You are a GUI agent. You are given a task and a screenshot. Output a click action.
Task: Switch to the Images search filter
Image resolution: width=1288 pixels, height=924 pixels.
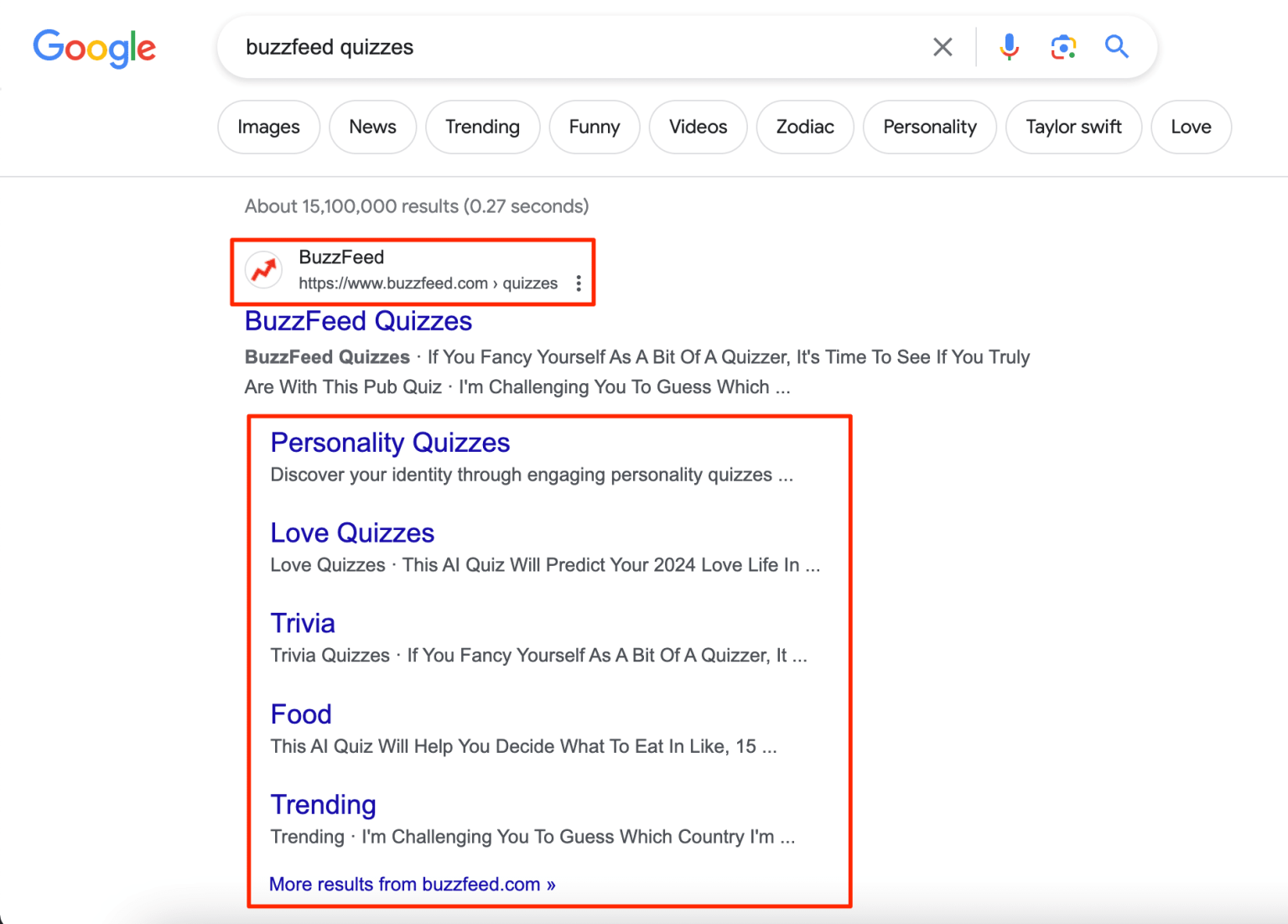267,127
